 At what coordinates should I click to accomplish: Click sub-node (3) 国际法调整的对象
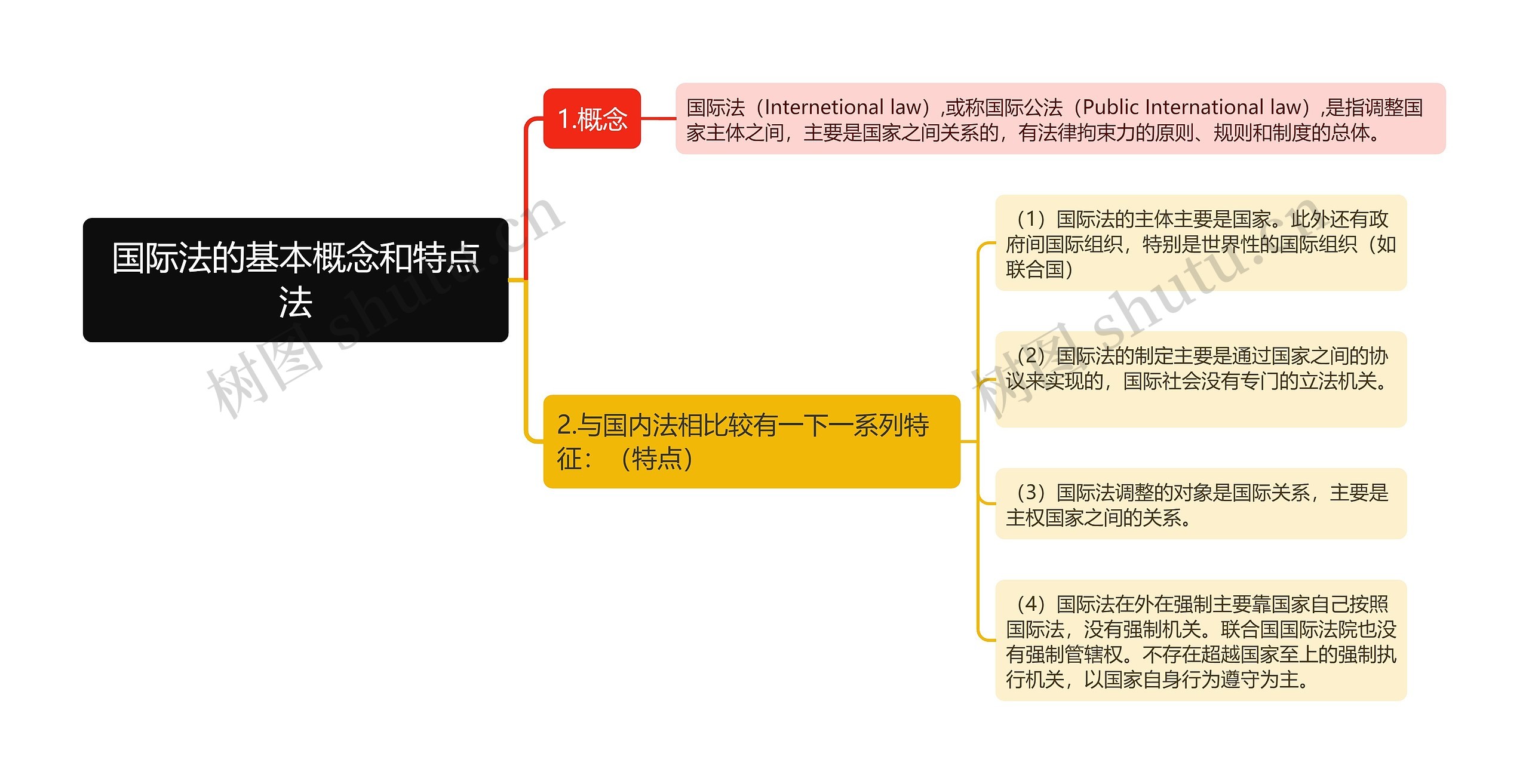[1201, 503]
